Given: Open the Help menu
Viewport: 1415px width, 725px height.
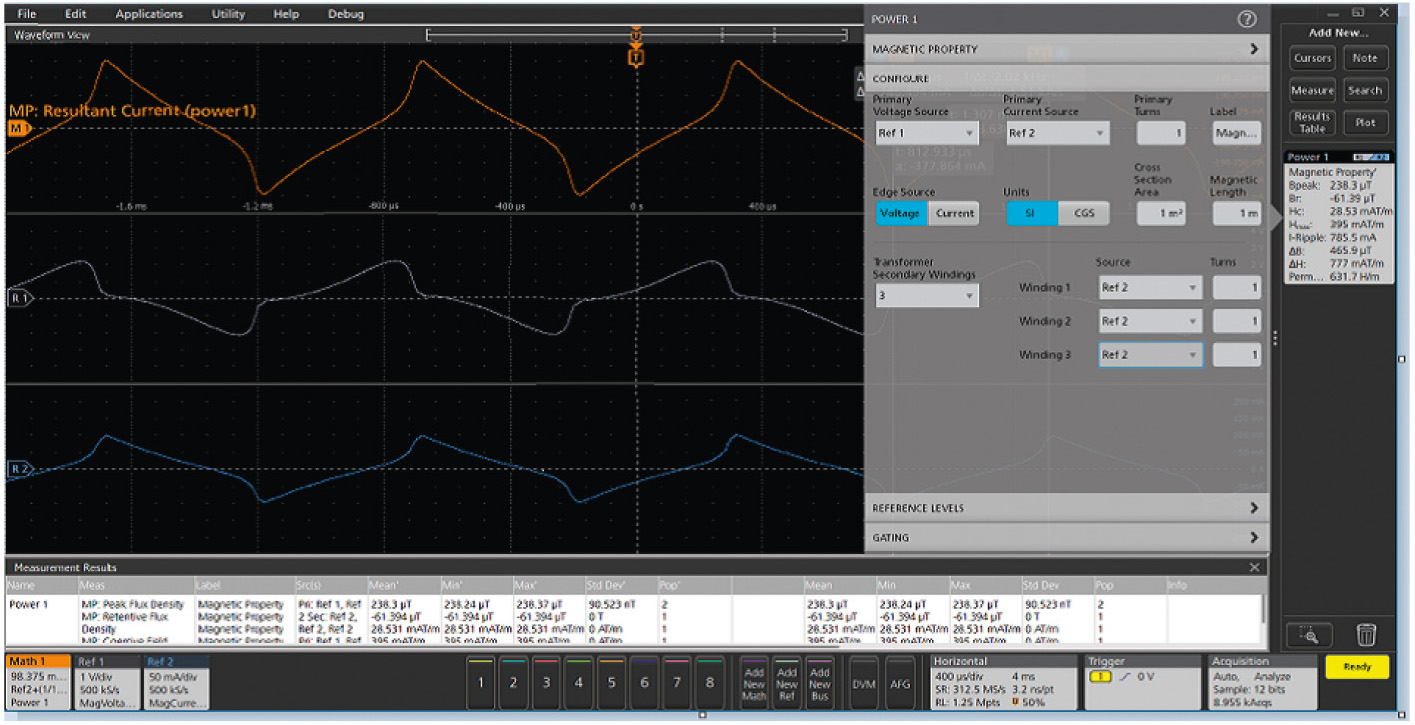Looking at the screenshot, I should point(286,14).
